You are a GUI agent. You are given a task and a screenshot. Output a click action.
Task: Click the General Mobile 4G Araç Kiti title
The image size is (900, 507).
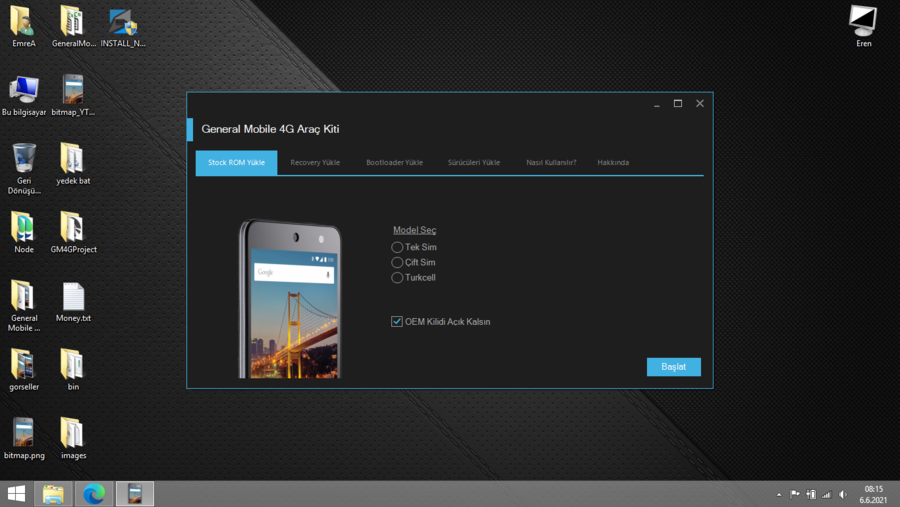(x=270, y=129)
